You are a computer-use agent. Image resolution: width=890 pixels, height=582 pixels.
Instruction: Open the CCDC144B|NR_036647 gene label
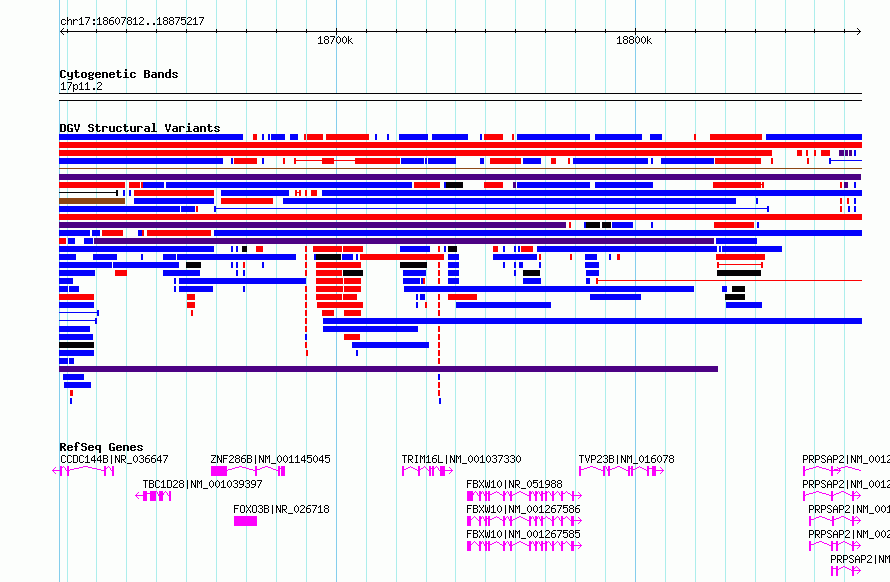(x=114, y=459)
